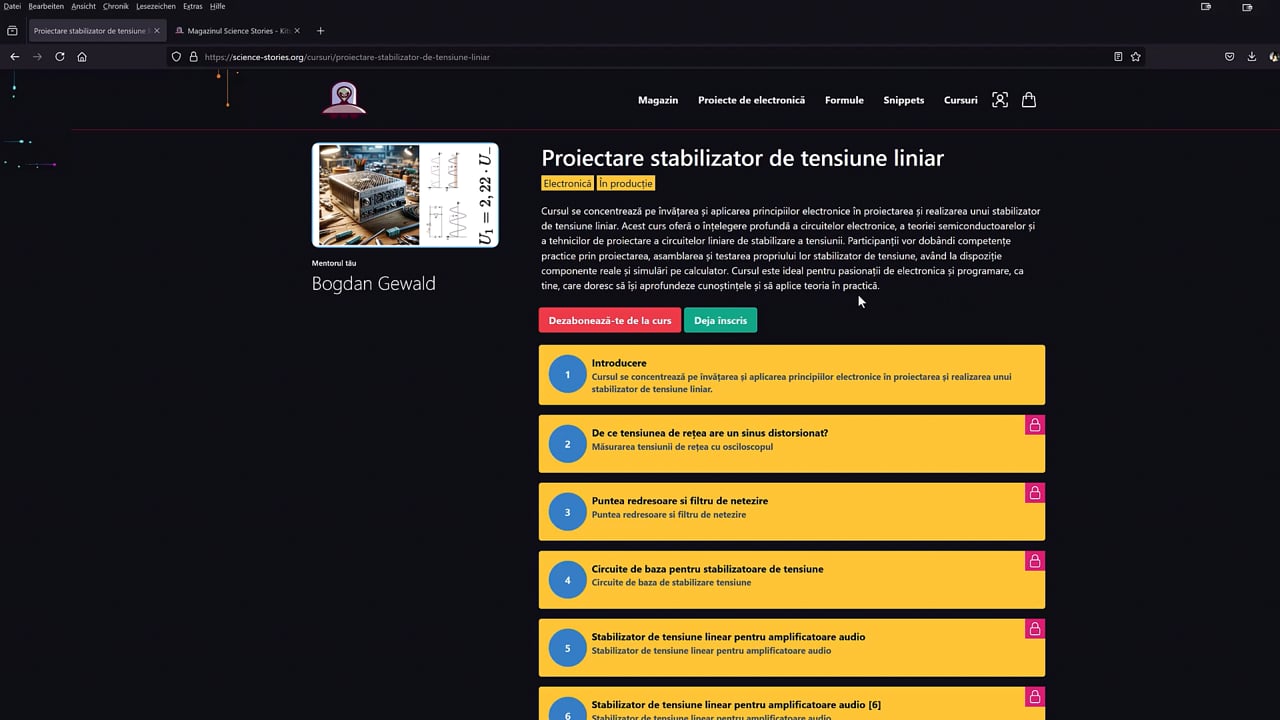This screenshot has height=720, width=1280.
Task: Click the tracking protection shield icon
Action: click(x=177, y=57)
